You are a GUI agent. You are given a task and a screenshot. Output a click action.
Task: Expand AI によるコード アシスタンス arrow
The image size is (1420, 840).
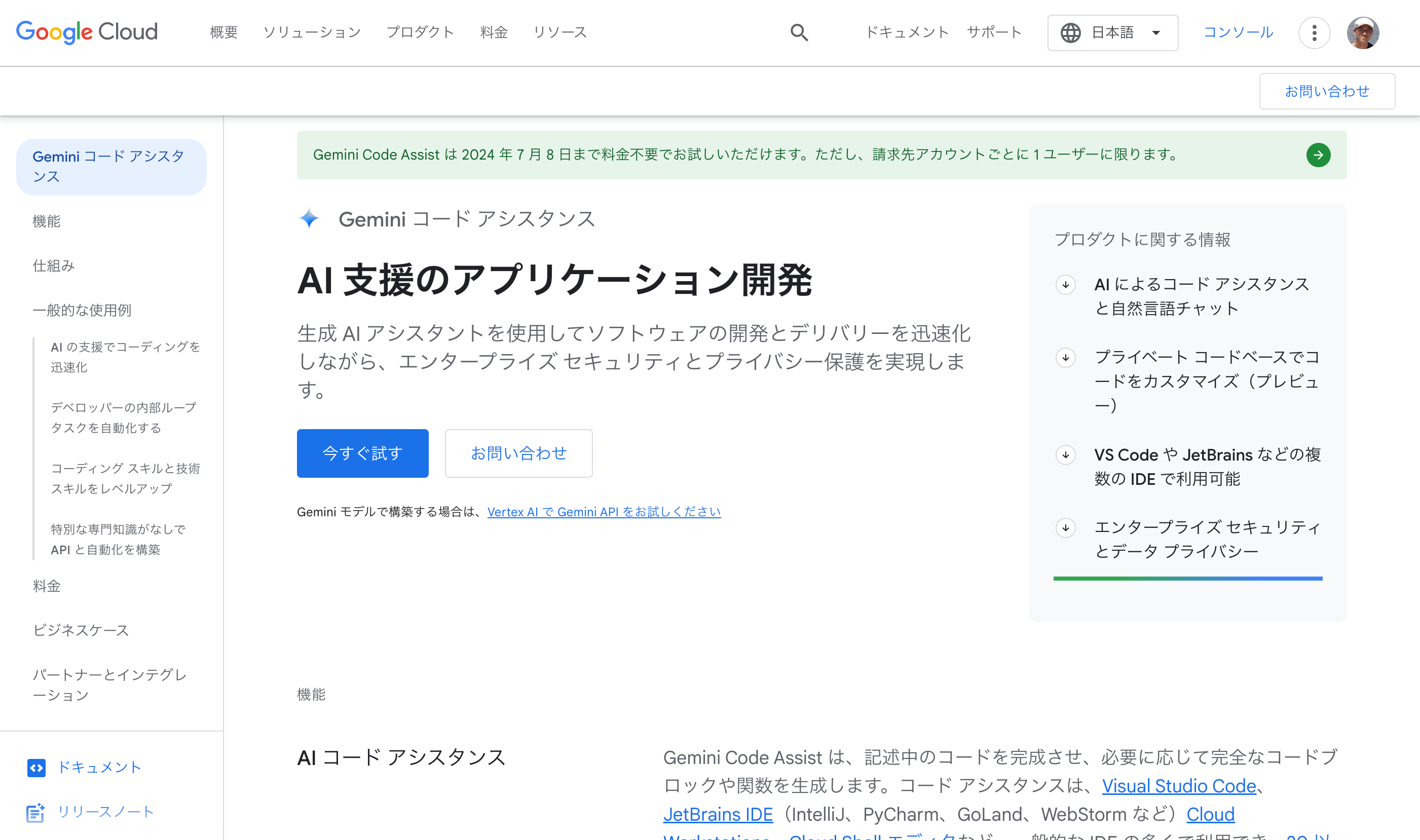tap(1066, 284)
